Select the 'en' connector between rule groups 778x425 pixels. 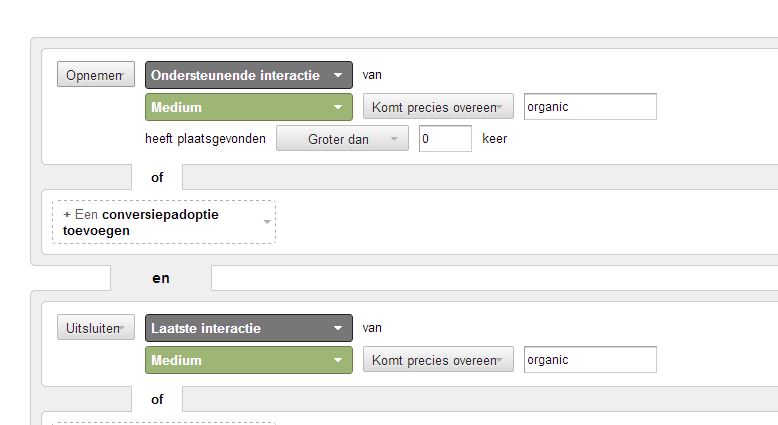(x=161, y=278)
